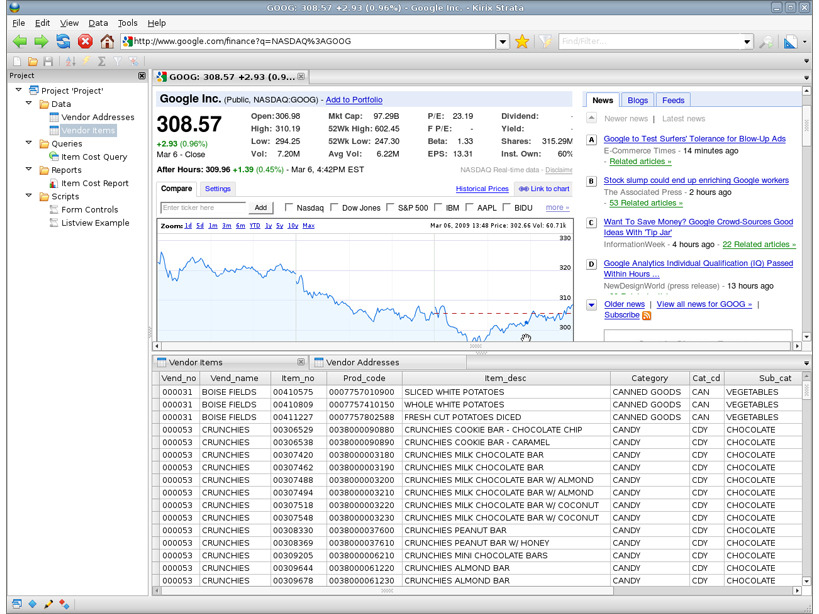Viewport: 819px width, 614px height.
Task: Enable the Nasdaq comparison checkbox
Action: coord(289,208)
